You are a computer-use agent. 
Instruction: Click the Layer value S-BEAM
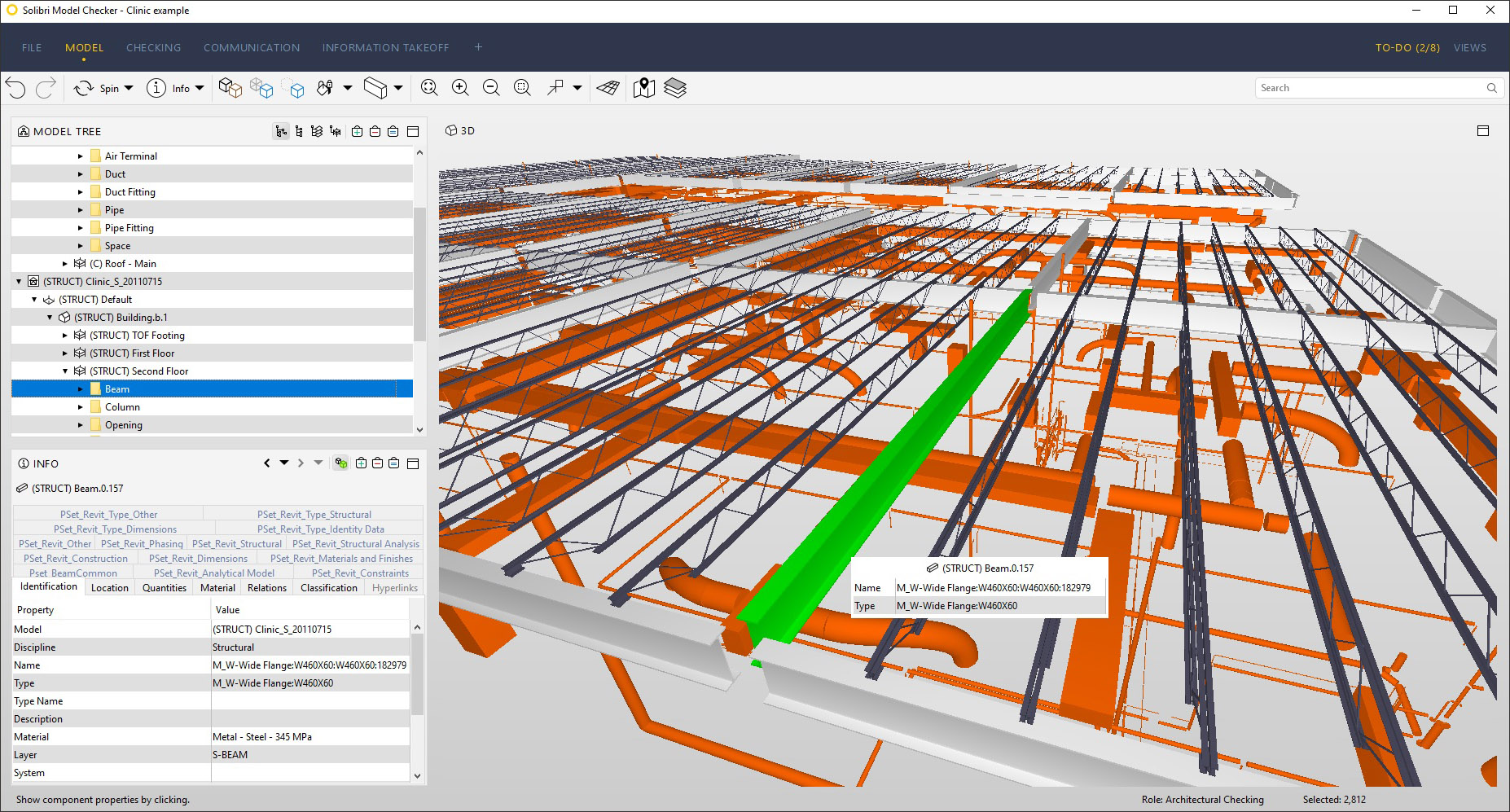coord(230,755)
